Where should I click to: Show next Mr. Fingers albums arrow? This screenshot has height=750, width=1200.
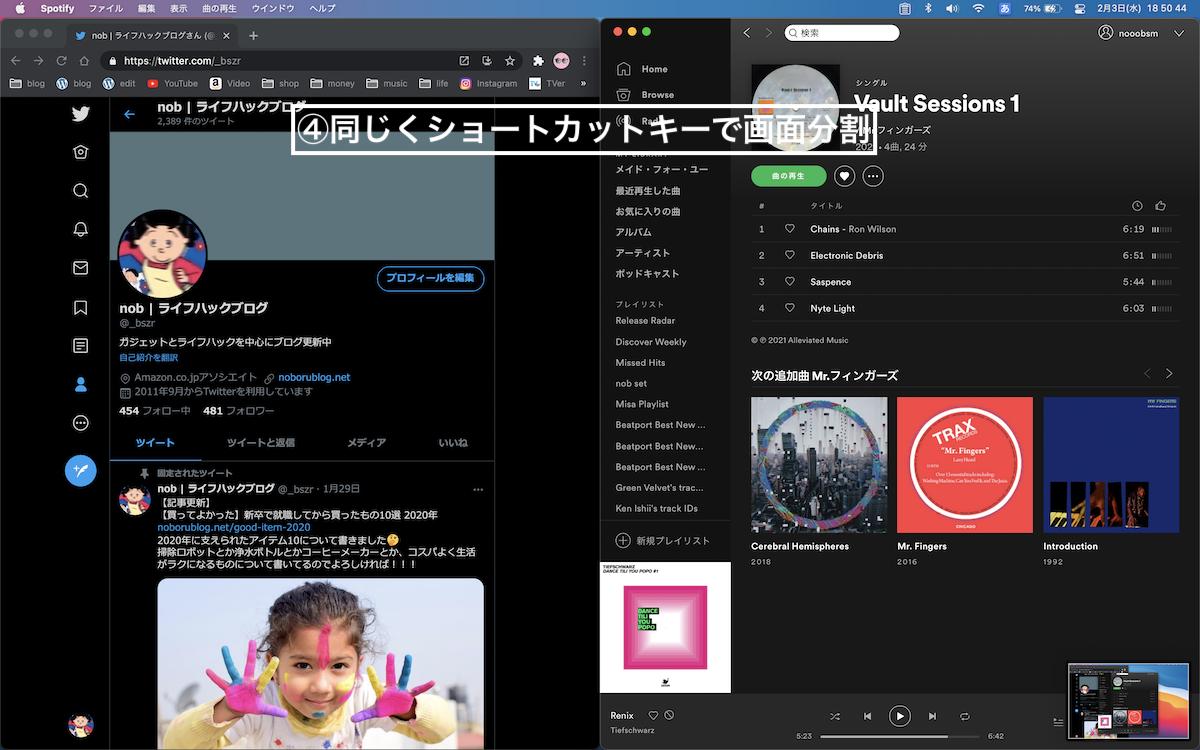[1169, 374]
